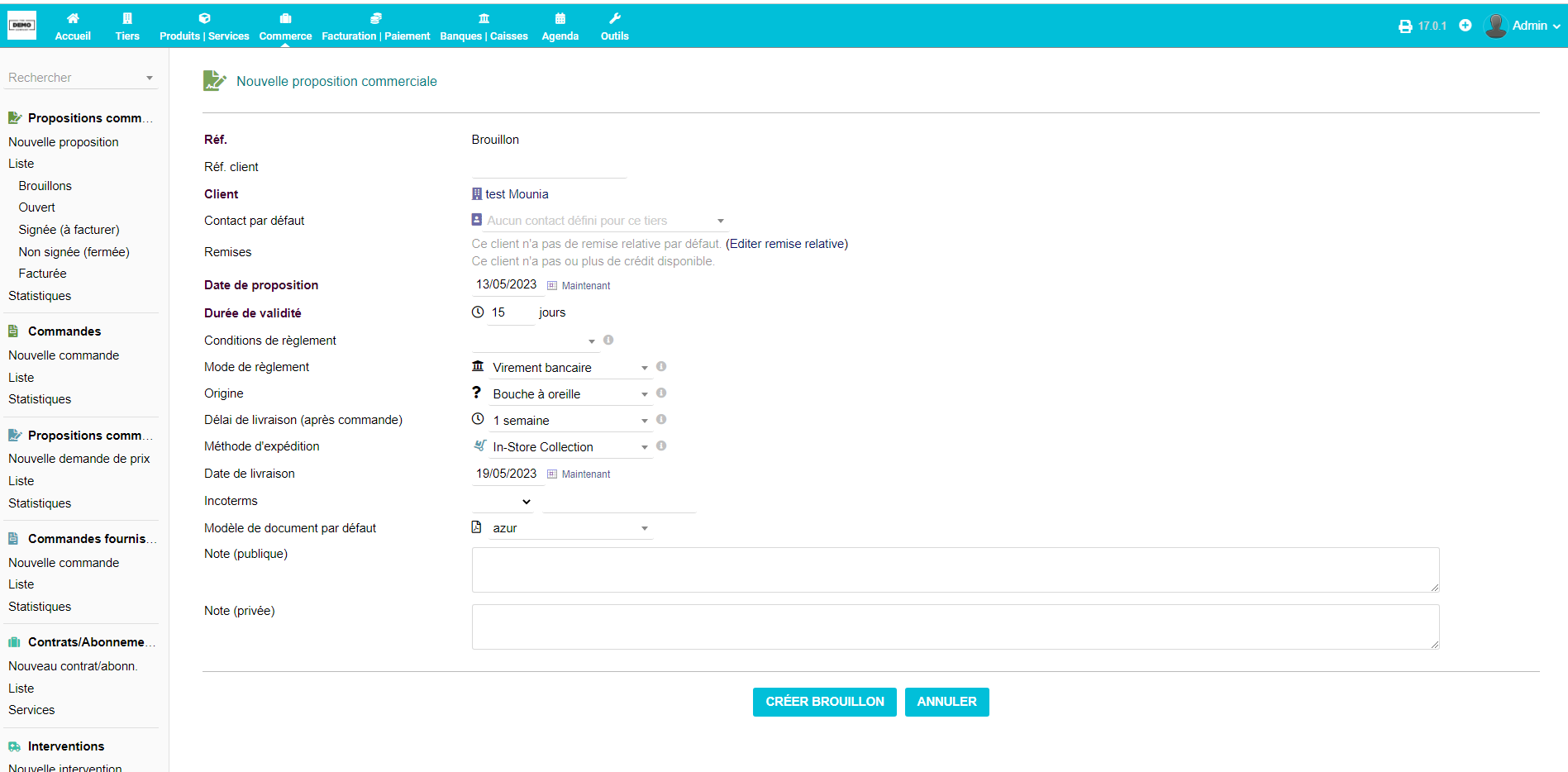Open the Modèle de document azur dropdown
1568x772 pixels.
click(x=569, y=528)
